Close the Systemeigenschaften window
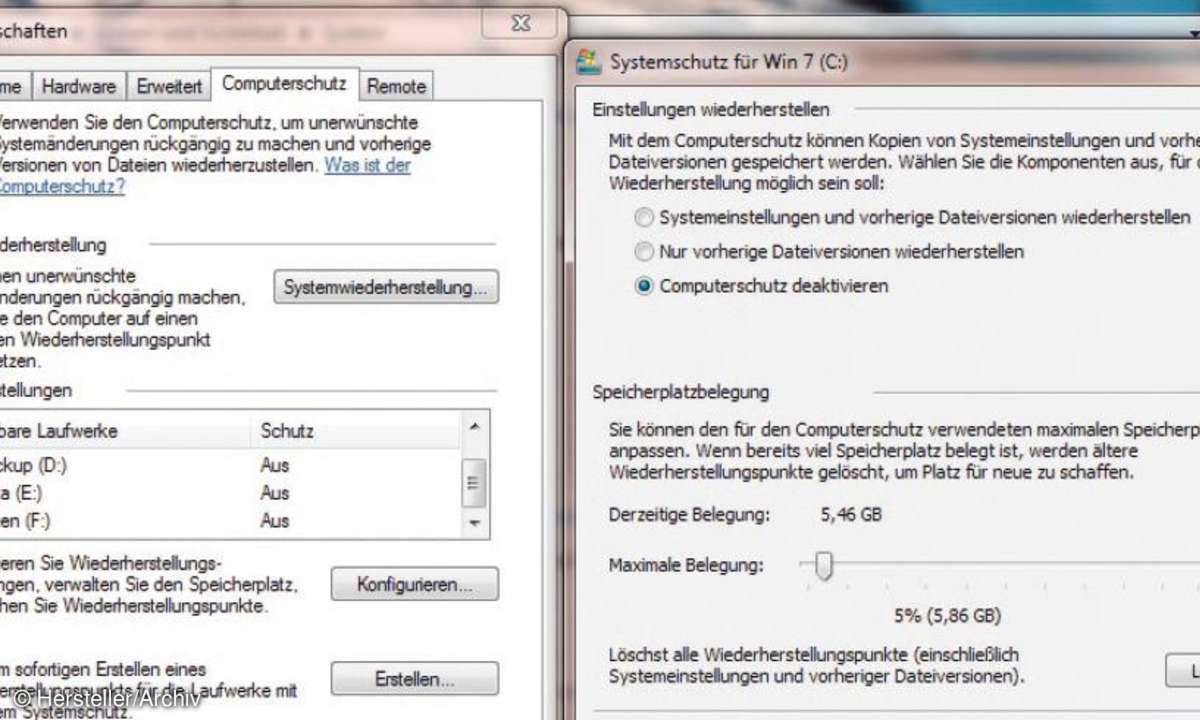This screenshot has width=1200, height=720. (521, 24)
